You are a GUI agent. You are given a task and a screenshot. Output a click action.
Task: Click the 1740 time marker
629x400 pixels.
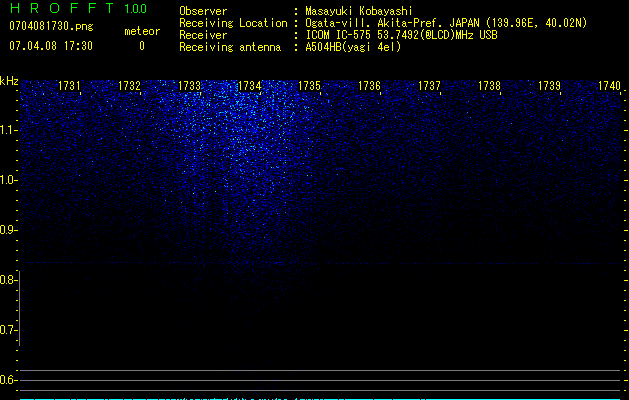[609, 86]
